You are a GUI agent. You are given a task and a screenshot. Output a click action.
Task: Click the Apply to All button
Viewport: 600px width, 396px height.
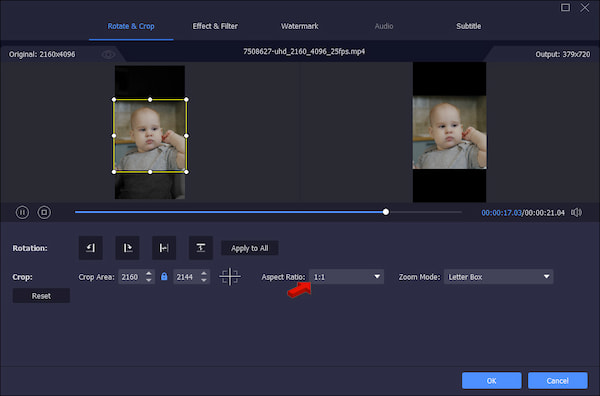(x=249, y=248)
